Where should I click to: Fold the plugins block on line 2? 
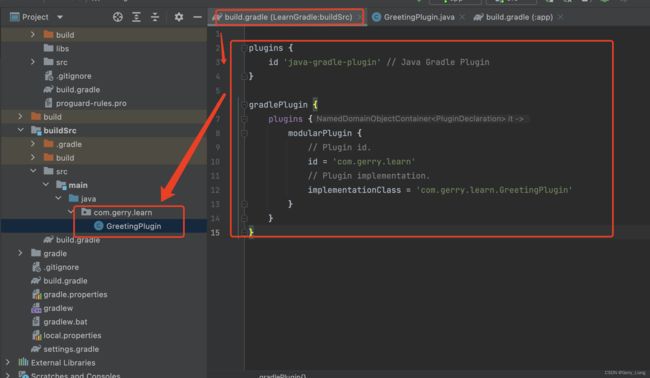[x=244, y=48]
